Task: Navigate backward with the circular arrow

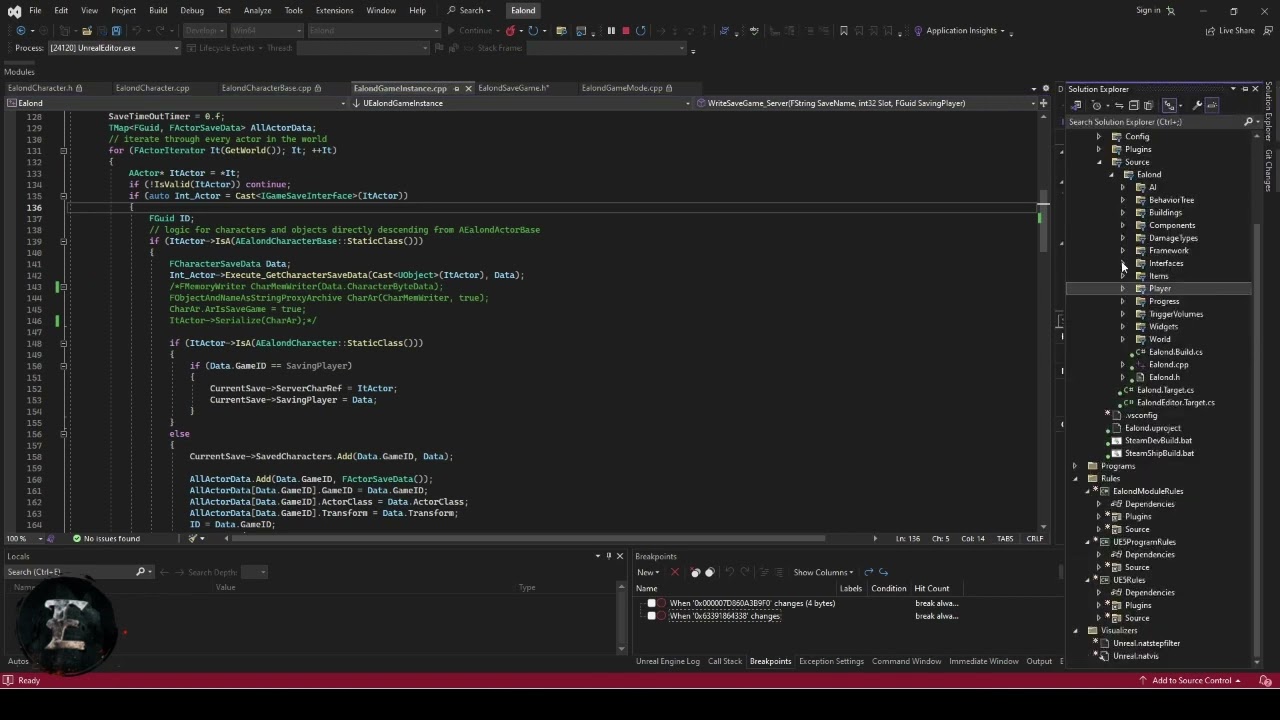Action: 20,30
